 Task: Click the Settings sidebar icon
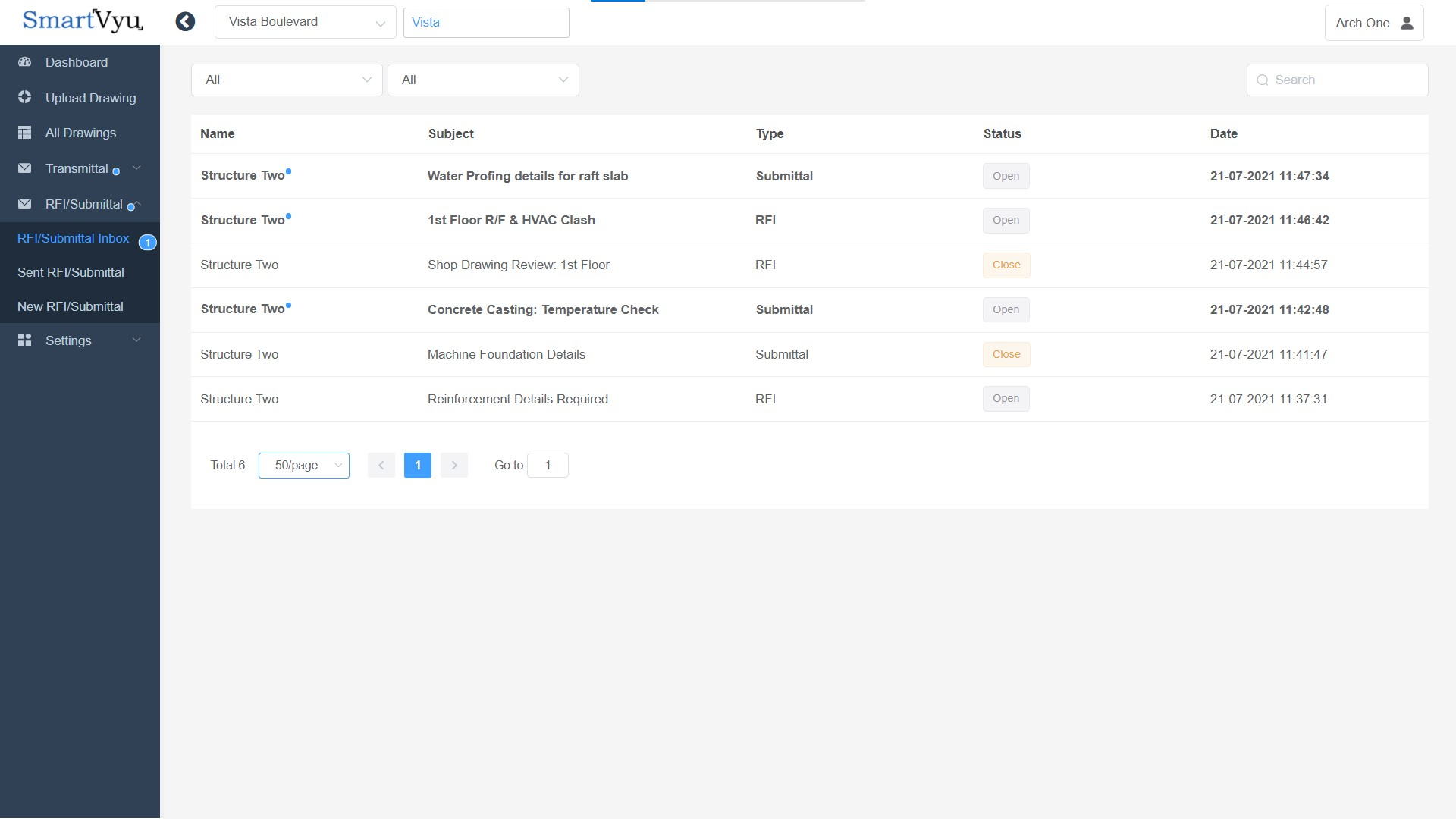point(25,340)
